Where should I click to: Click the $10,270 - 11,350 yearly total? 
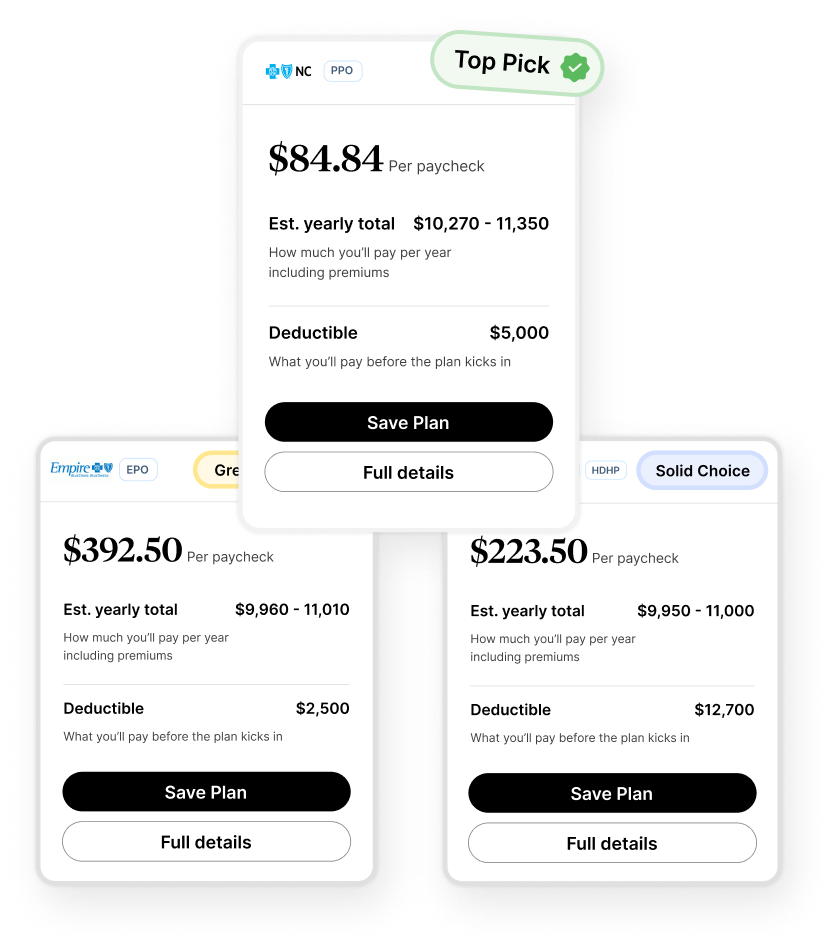481,224
